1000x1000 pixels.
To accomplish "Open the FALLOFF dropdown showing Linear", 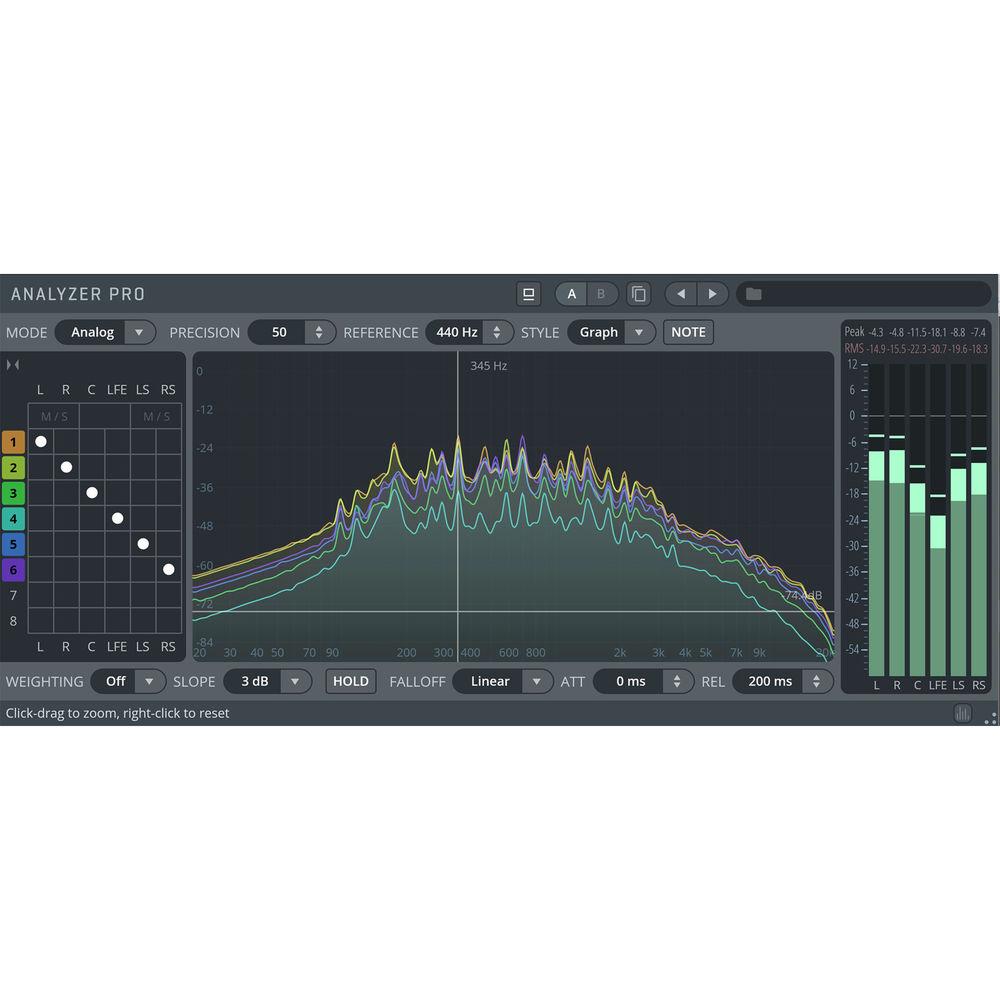I will [537, 681].
